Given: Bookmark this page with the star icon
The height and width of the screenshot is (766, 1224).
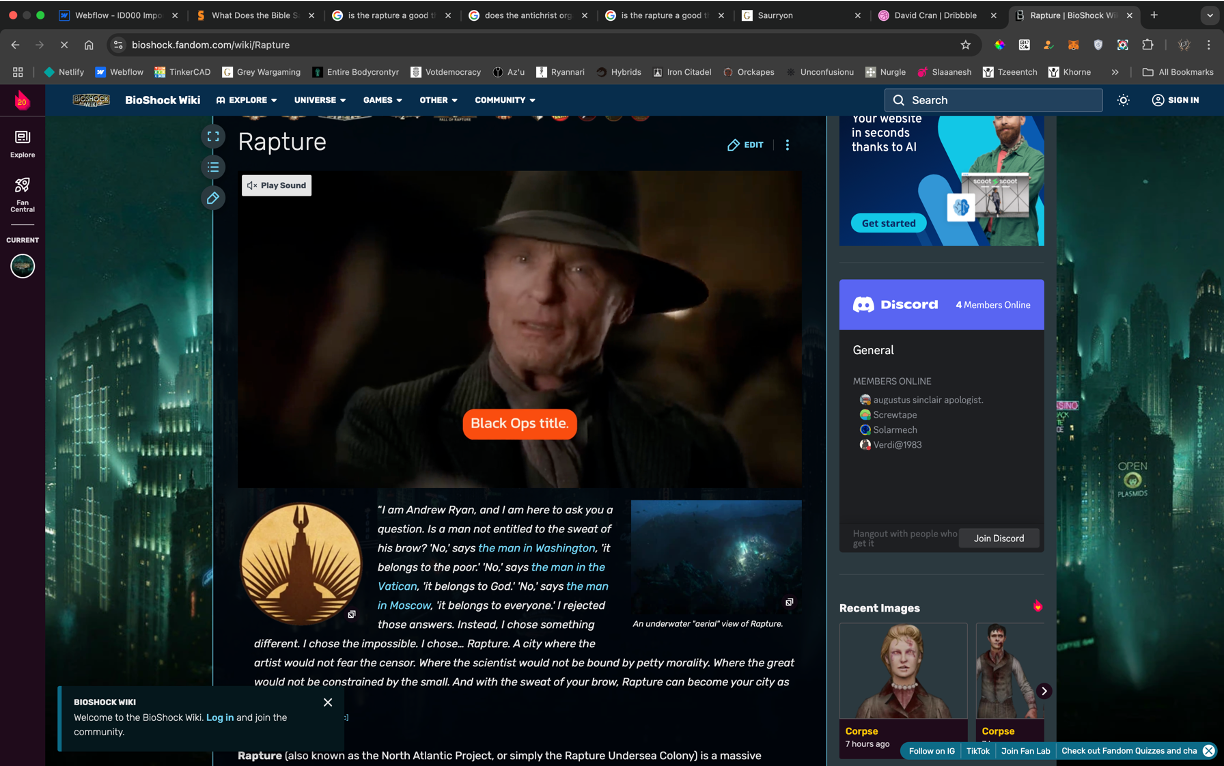Looking at the screenshot, I should tap(965, 45).
